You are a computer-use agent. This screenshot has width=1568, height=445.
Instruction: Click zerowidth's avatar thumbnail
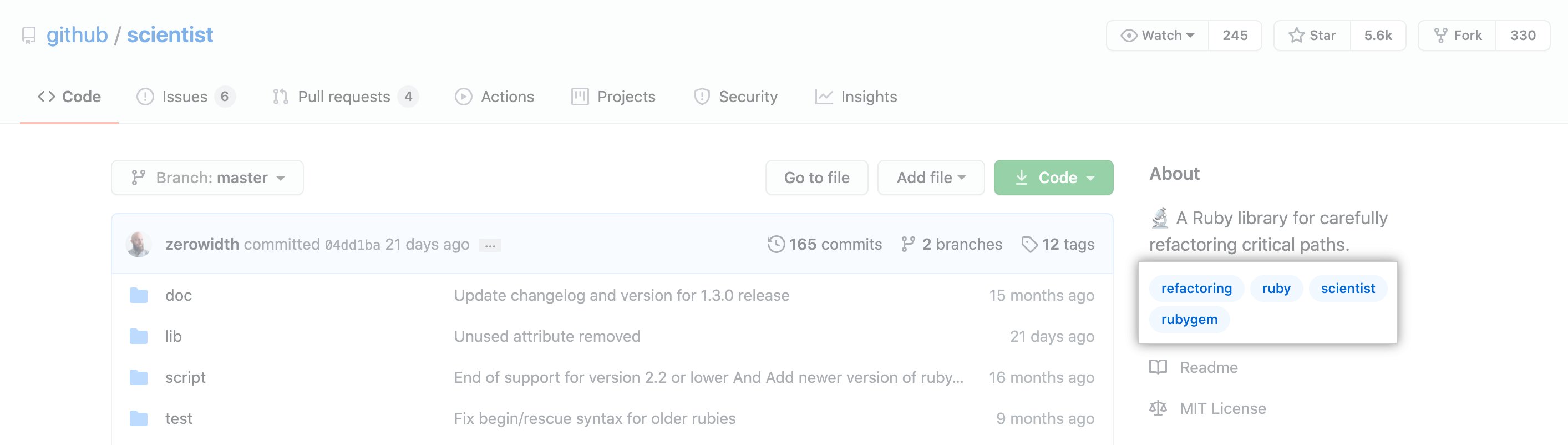point(139,244)
